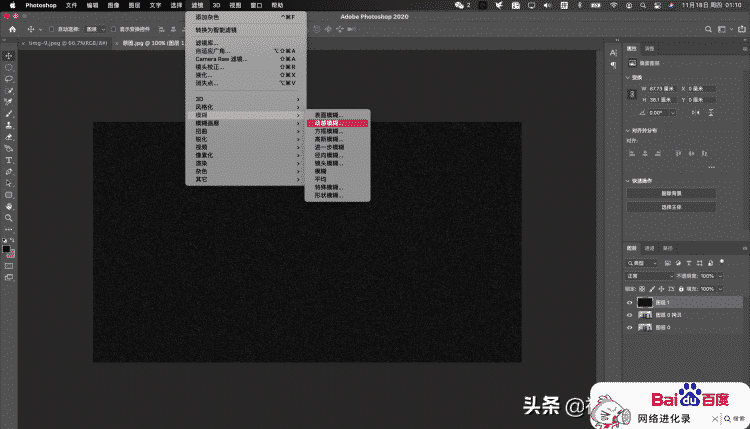This screenshot has height=429, width=750.
Task: Click the link width and height icon
Action: pyautogui.click(x=631, y=94)
